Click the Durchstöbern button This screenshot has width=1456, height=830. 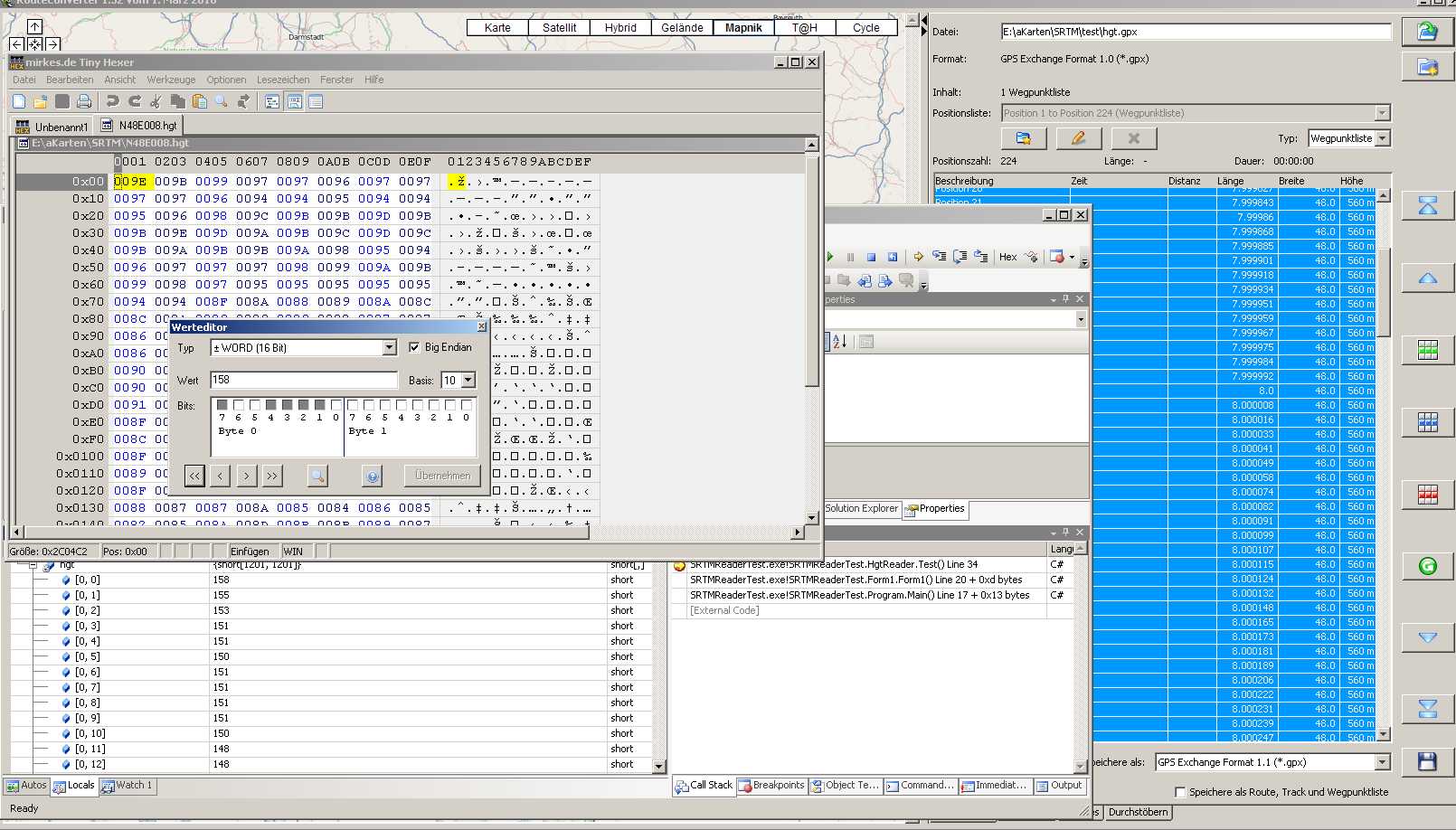(x=1138, y=812)
